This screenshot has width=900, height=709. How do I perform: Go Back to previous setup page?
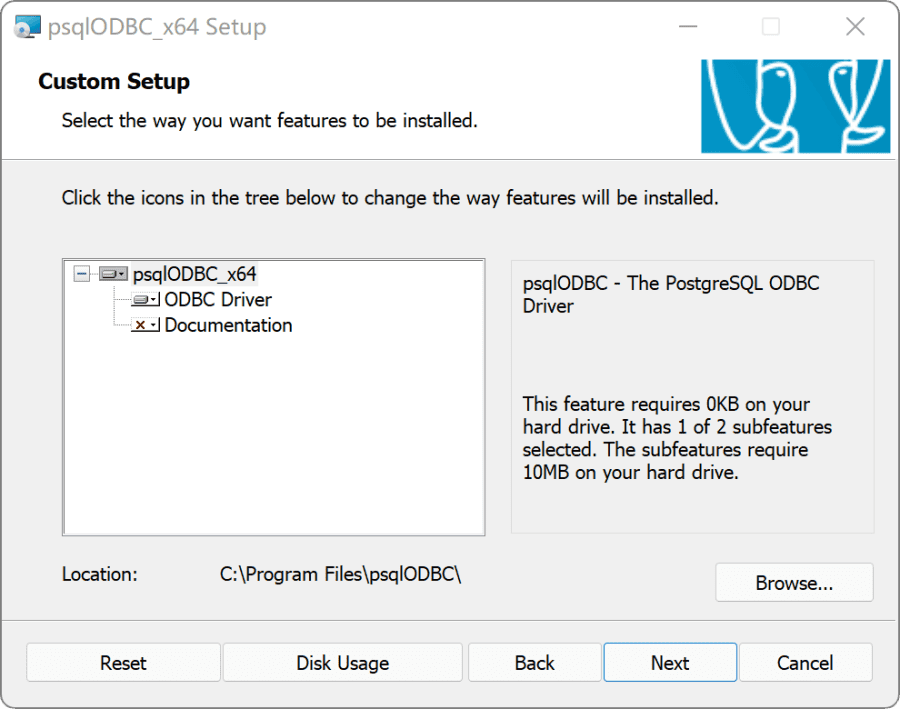[534, 662]
